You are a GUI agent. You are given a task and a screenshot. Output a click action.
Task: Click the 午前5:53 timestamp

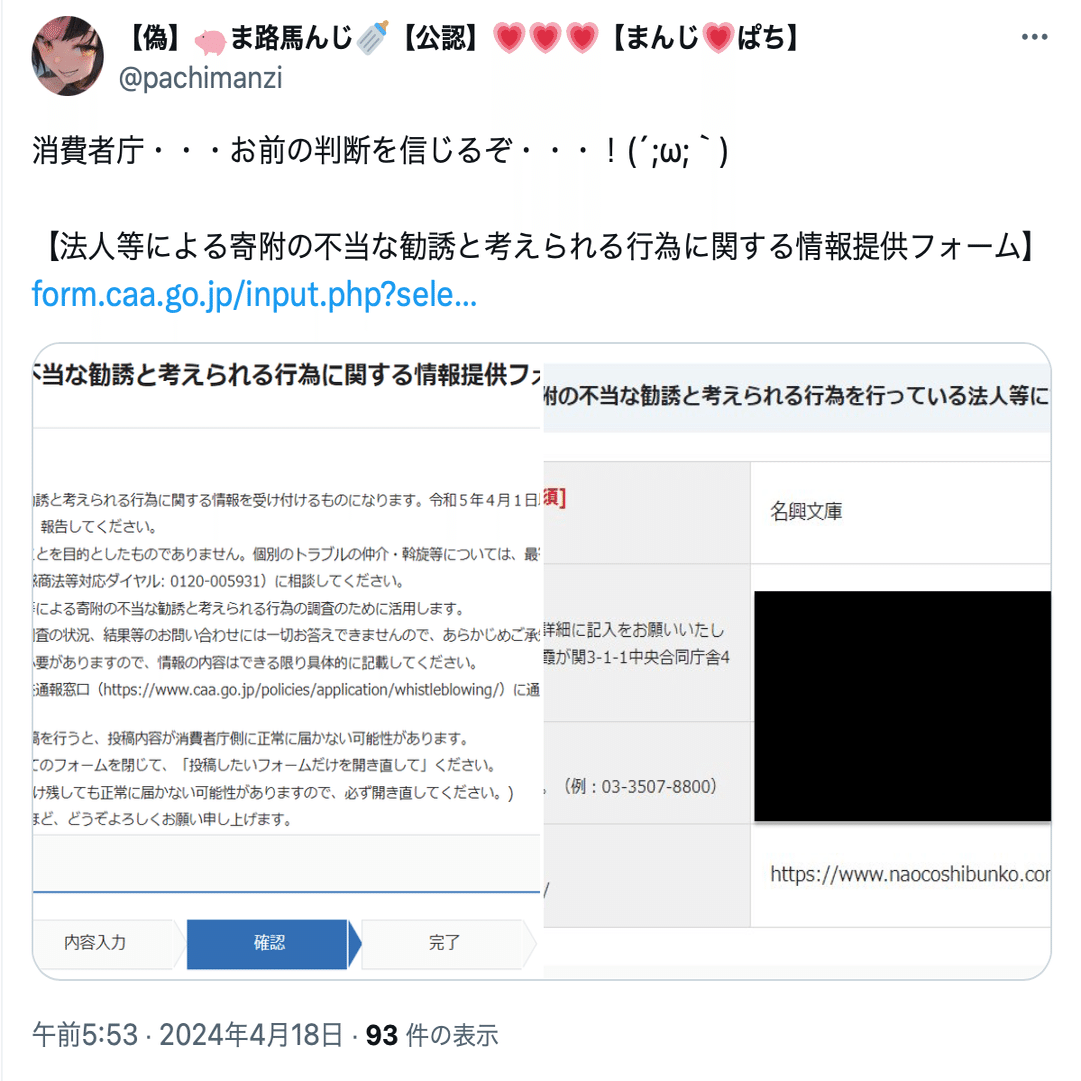(x=85, y=1035)
